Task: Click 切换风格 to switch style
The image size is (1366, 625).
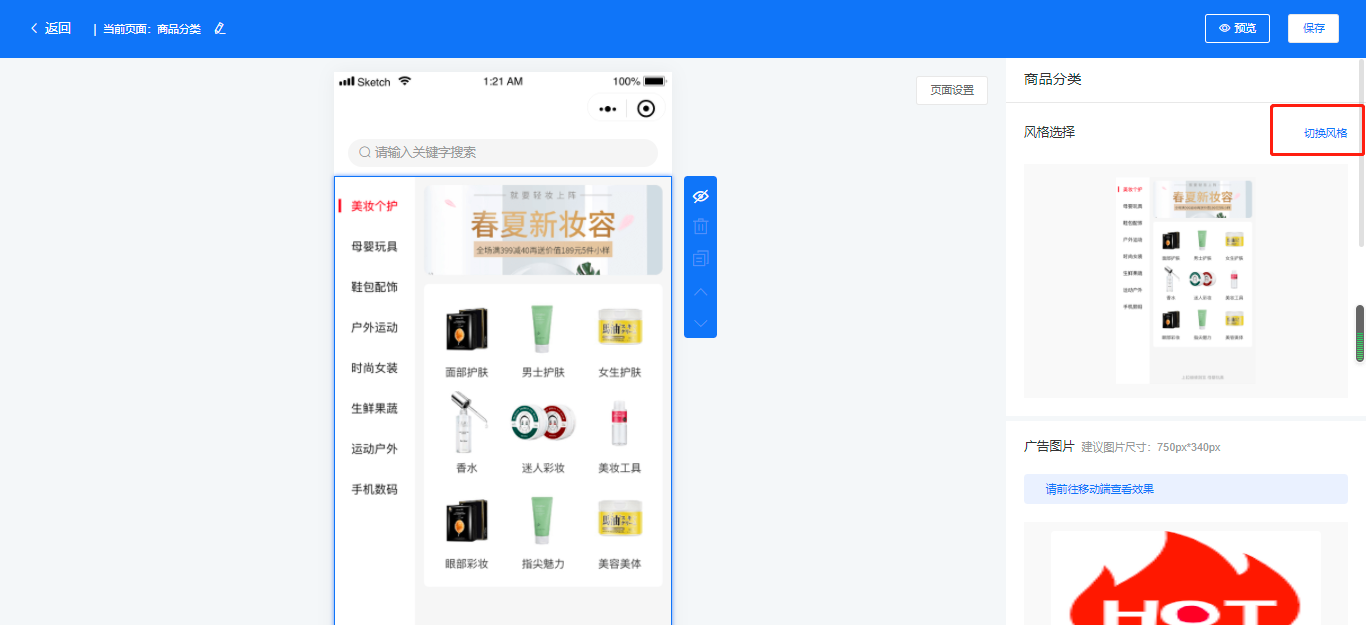Action: (x=1325, y=133)
